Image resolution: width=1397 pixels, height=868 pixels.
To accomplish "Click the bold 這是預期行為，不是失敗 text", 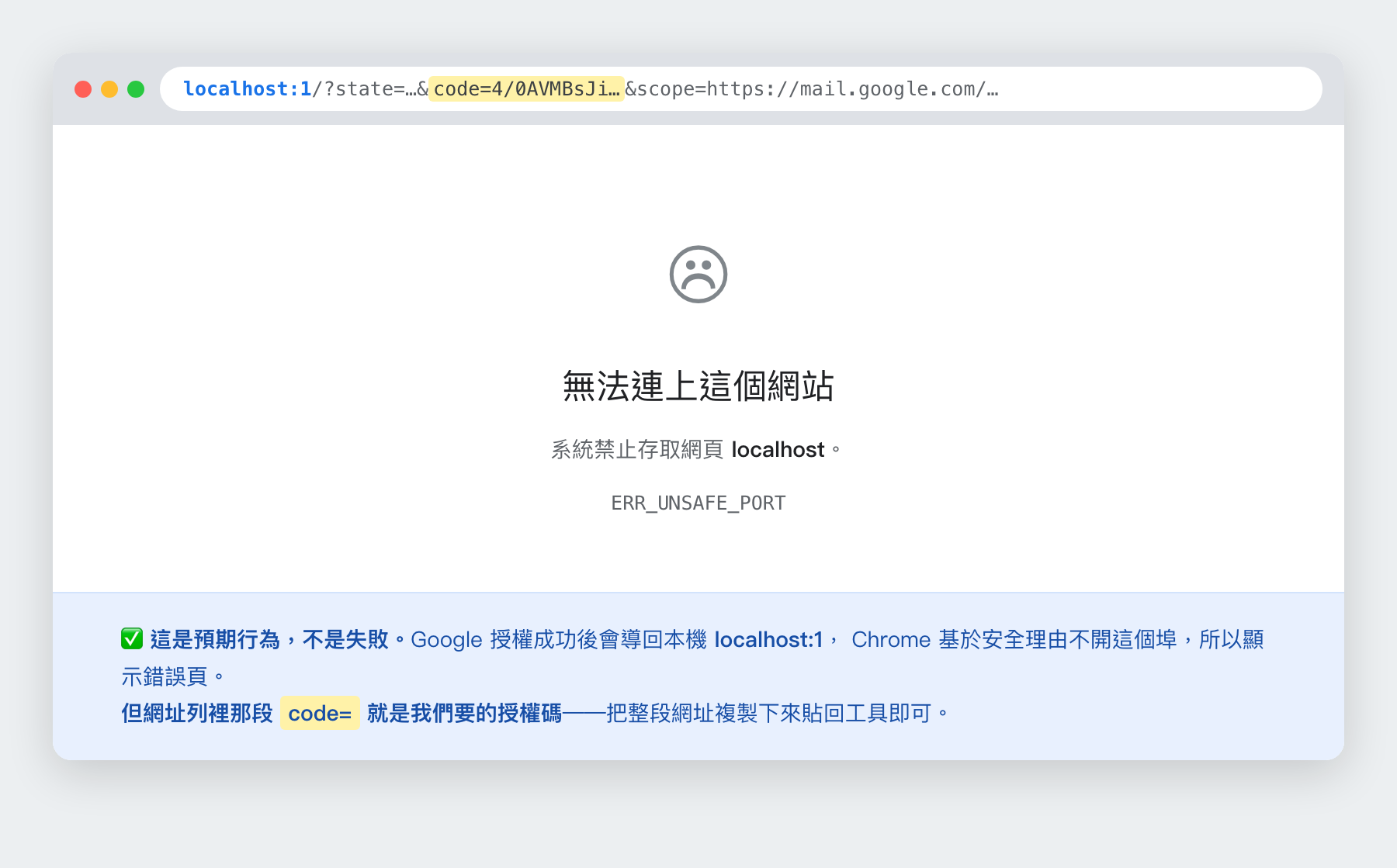I will pos(269,639).
